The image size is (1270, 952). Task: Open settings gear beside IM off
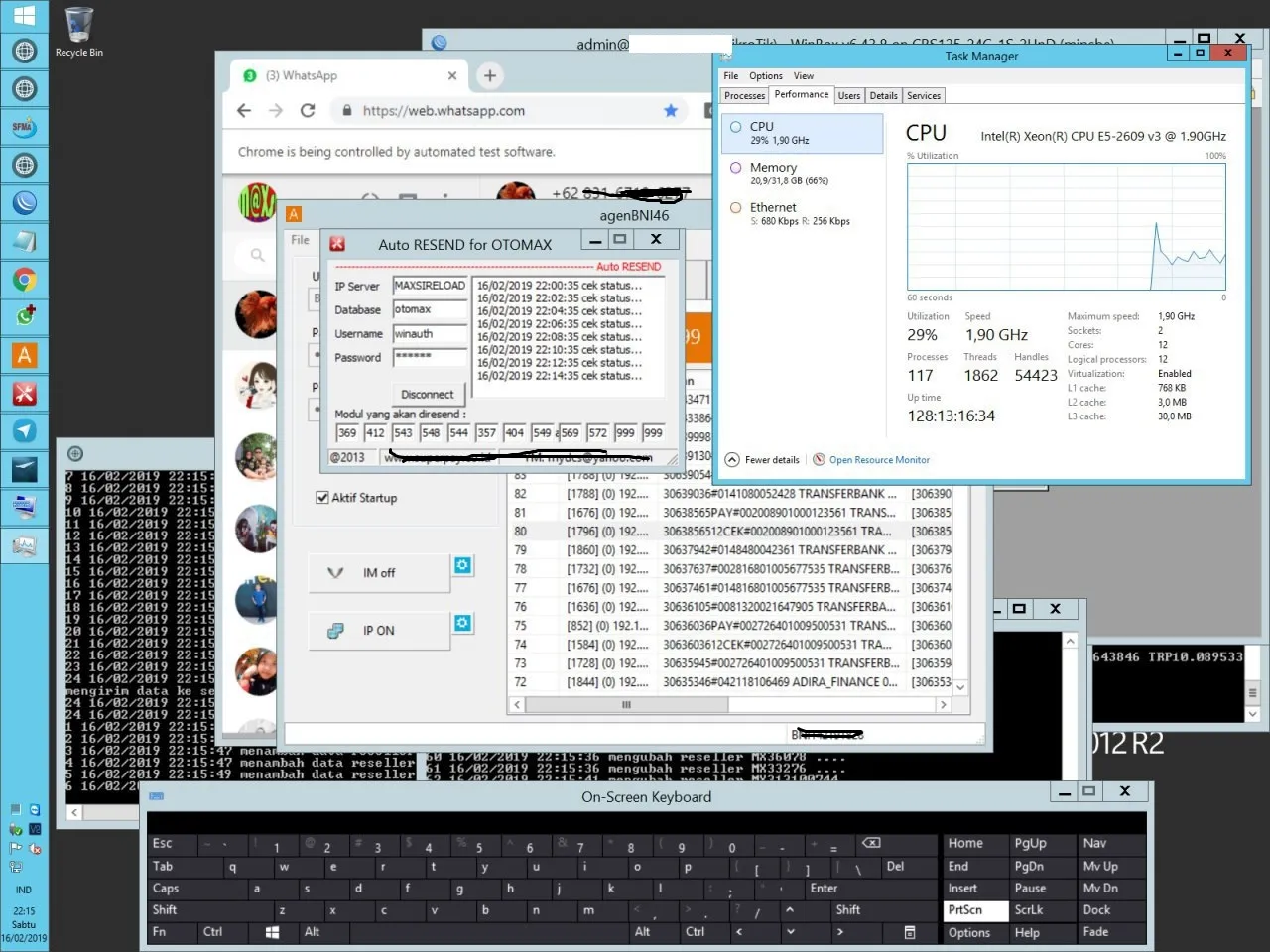coord(462,565)
